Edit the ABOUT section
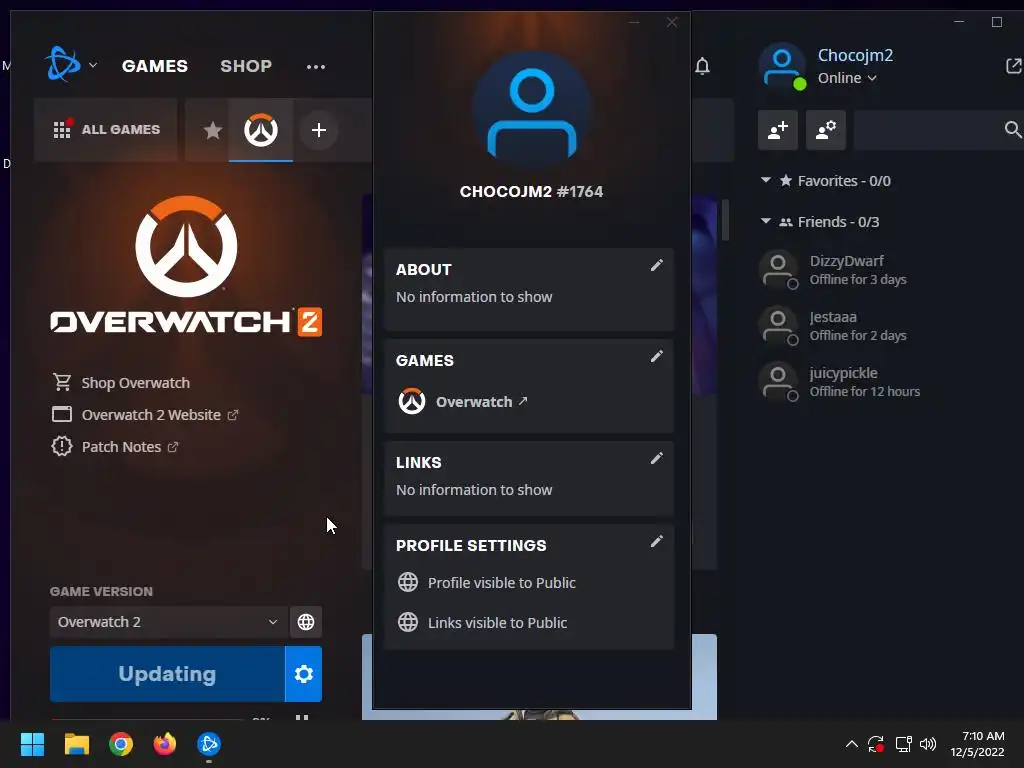Image resolution: width=1024 pixels, height=768 pixels. tap(656, 265)
